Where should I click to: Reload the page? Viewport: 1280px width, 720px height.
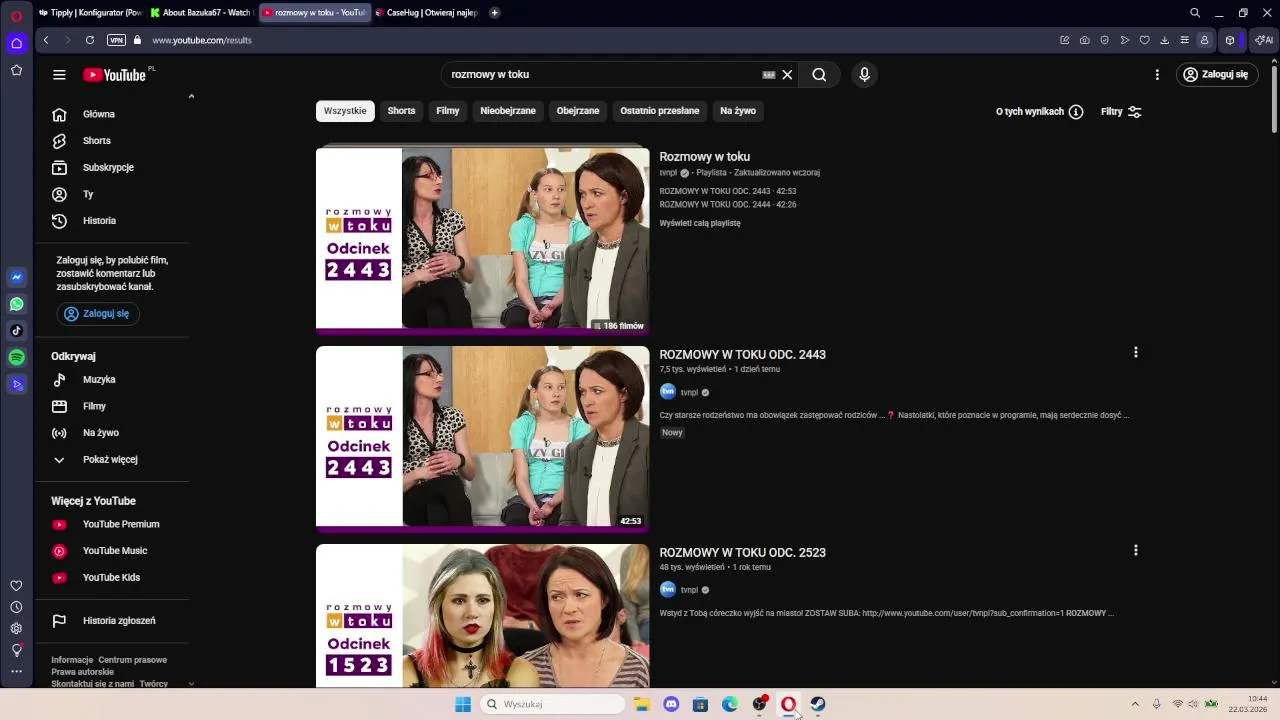[x=90, y=40]
